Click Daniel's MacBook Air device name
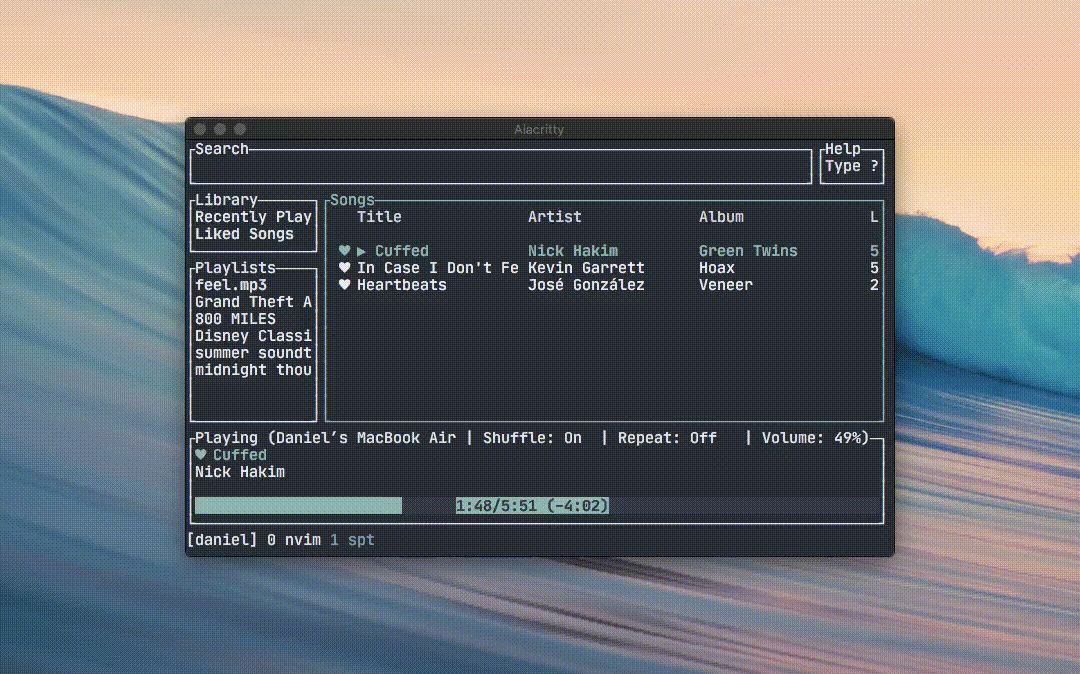 [x=366, y=438]
